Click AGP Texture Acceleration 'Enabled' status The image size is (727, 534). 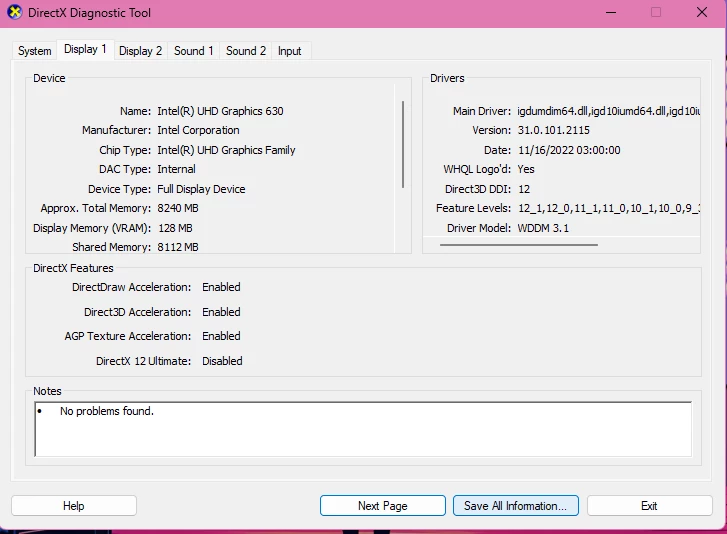click(221, 336)
